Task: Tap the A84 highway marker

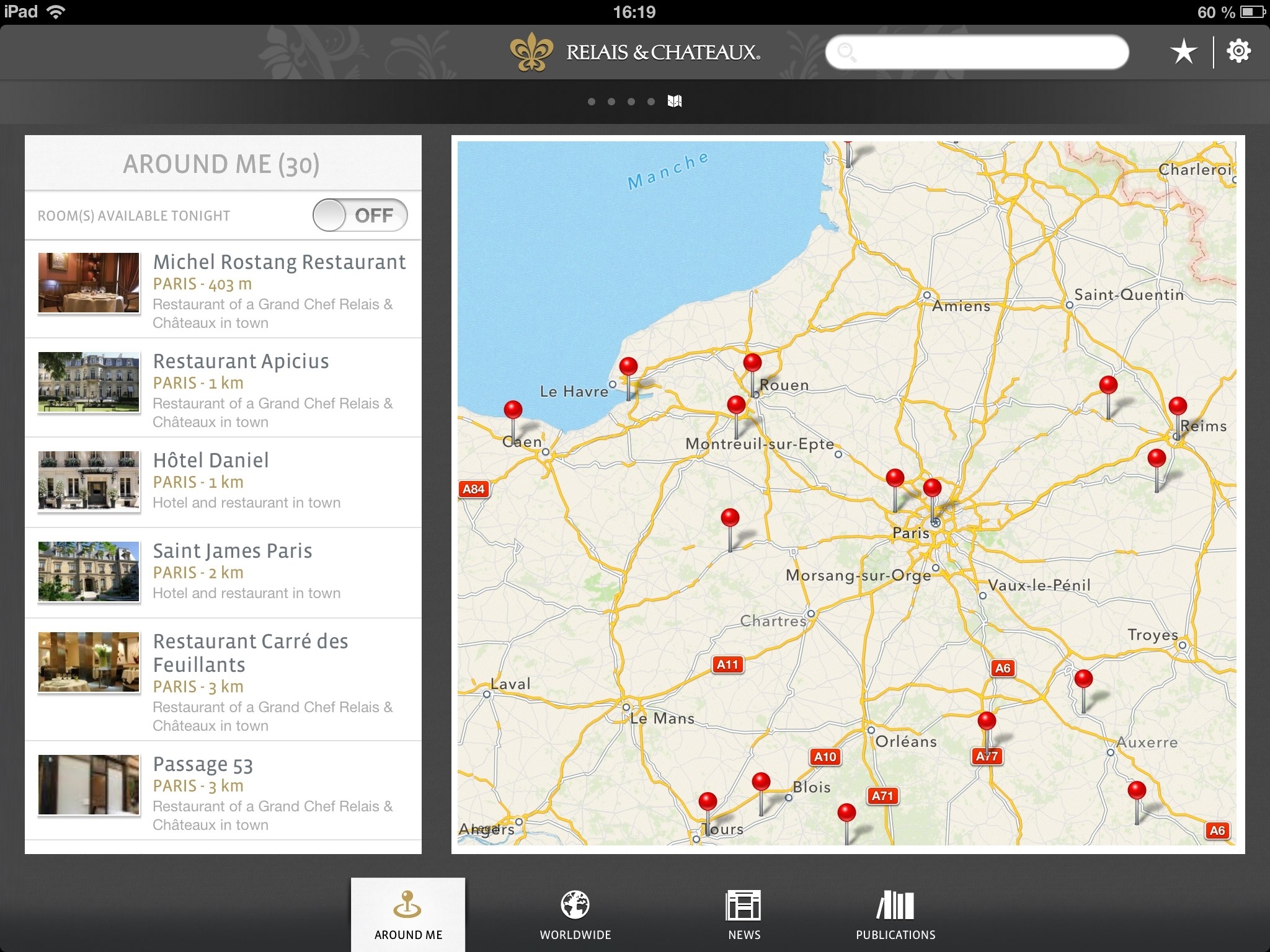Action: pyautogui.click(x=474, y=489)
